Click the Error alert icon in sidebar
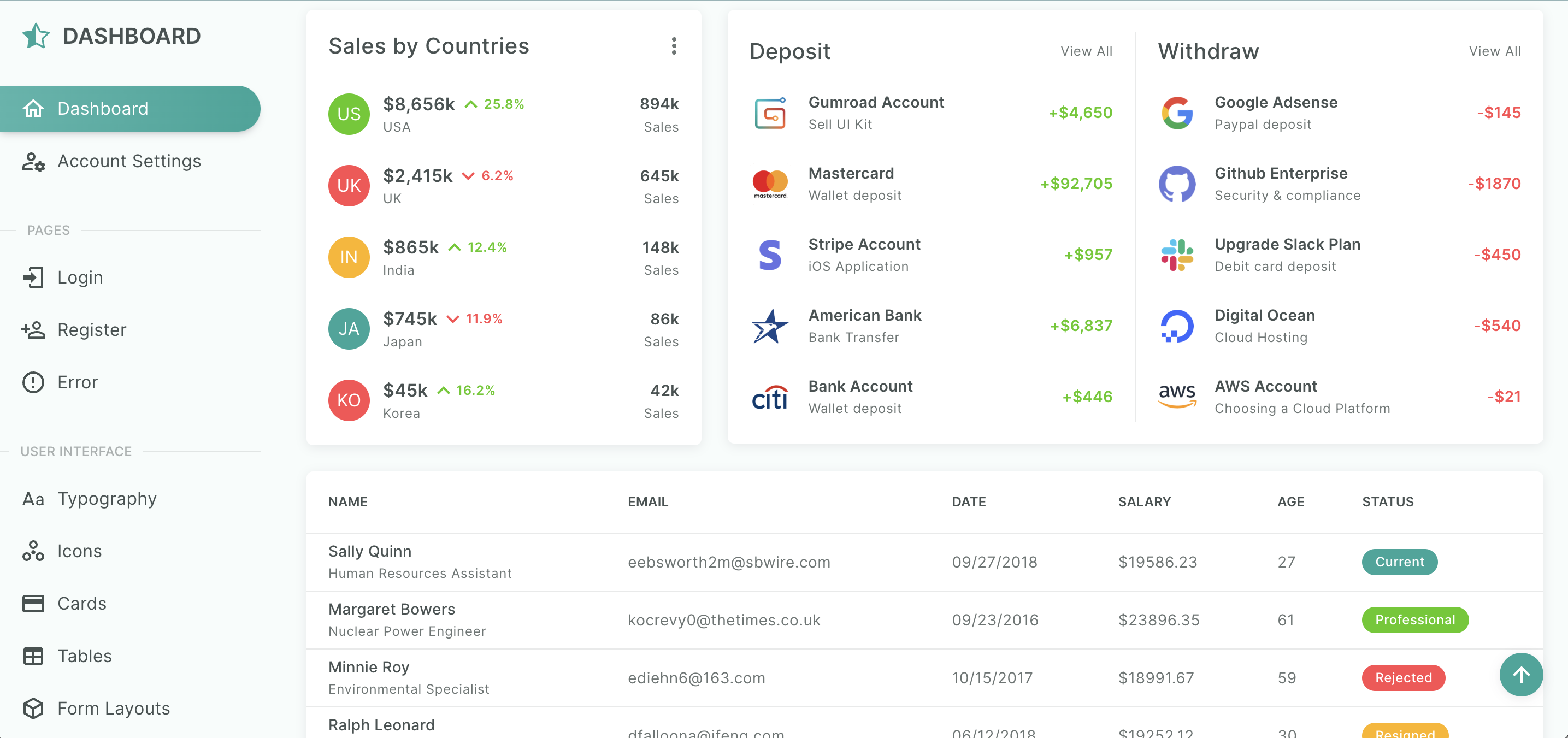This screenshot has width=1568, height=738. pyautogui.click(x=33, y=382)
